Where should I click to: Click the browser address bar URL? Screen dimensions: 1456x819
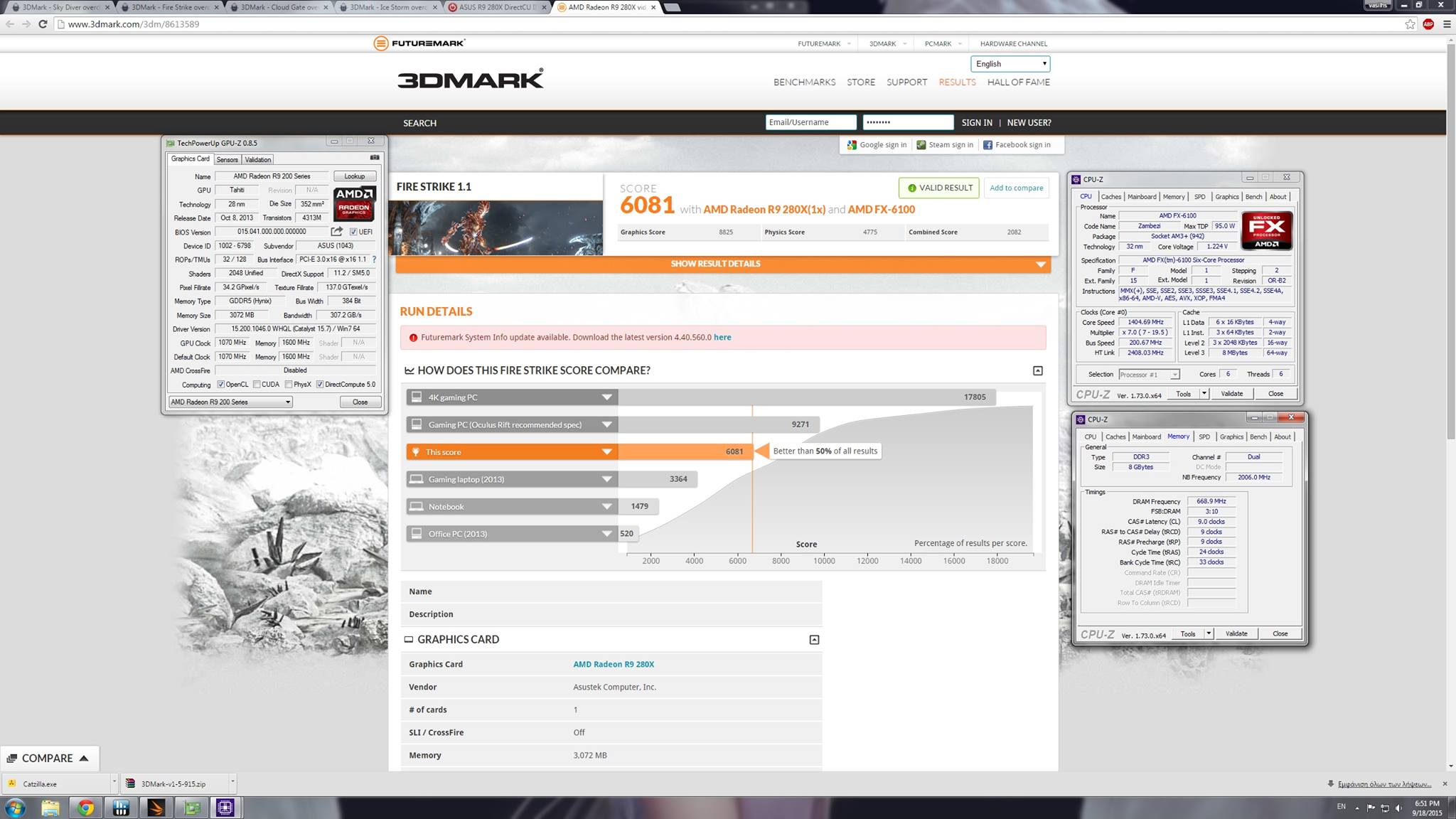(134, 24)
